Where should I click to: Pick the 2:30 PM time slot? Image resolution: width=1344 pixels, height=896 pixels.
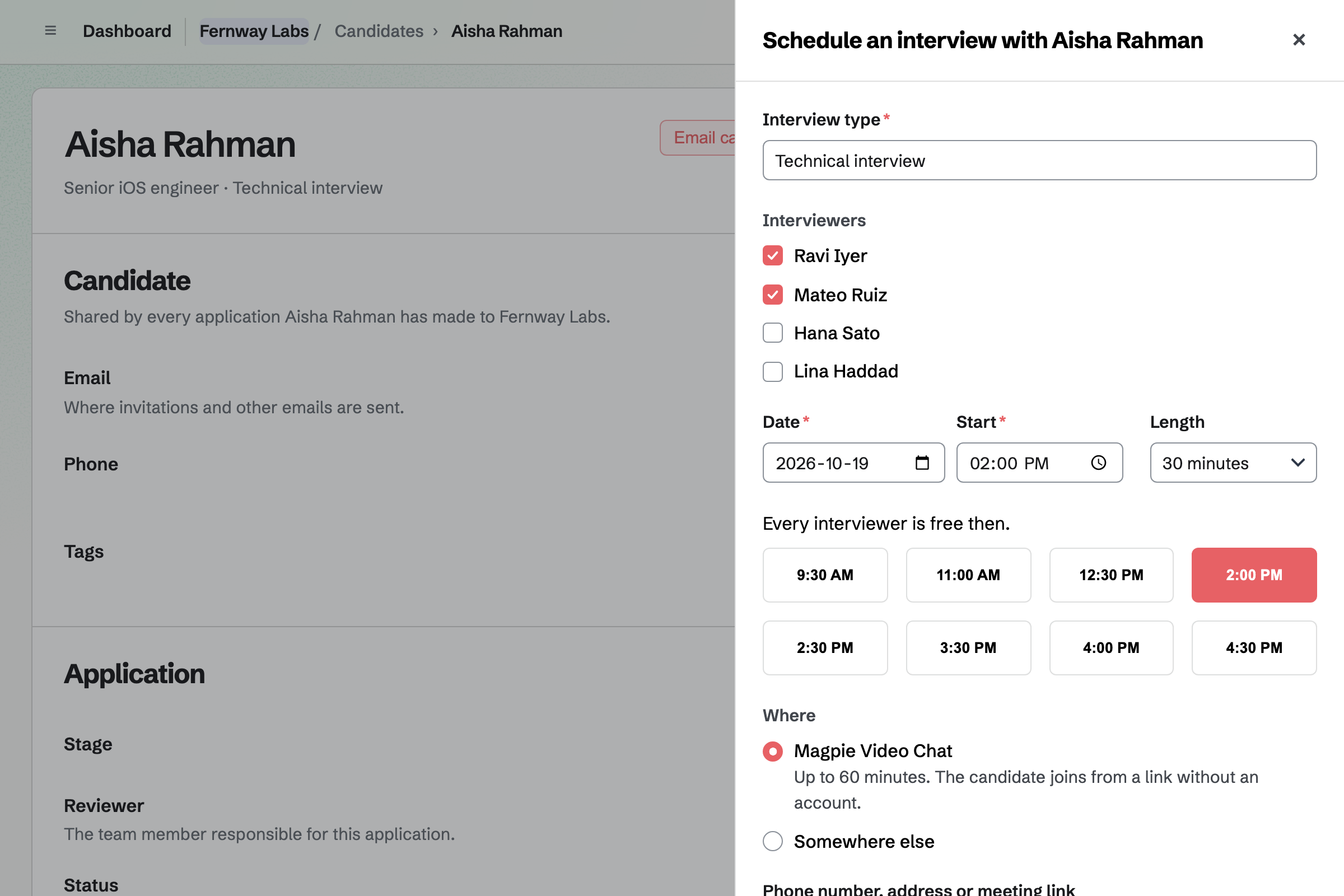tap(825, 648)
